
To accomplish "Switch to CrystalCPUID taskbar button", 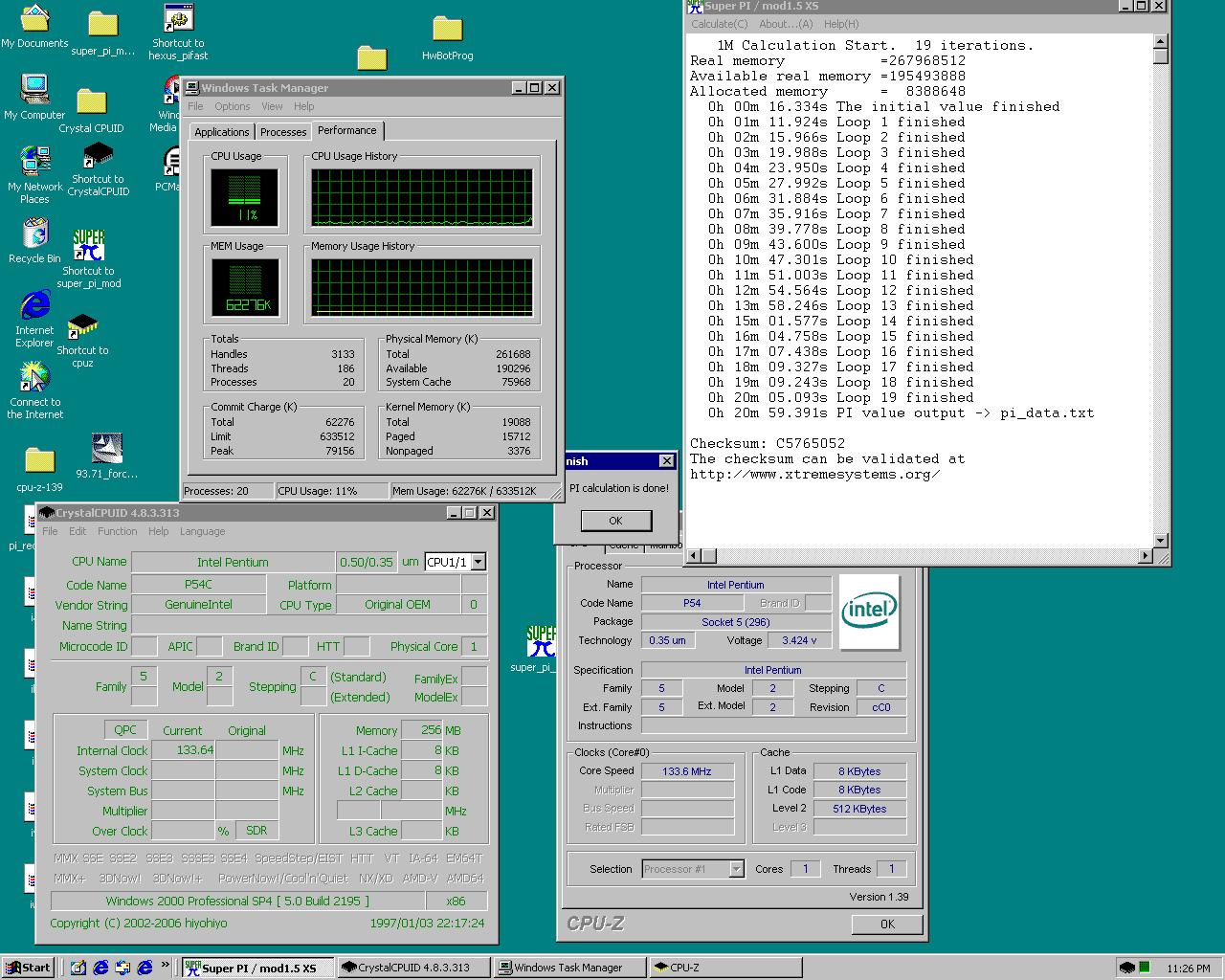I will click(x=413, y=968).
